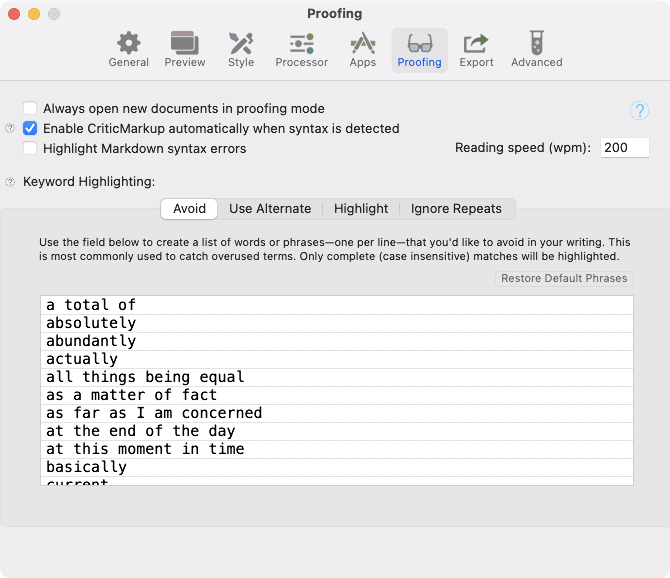Select 'at the end of the day' row
The height and width of the screenshot is (578, 670).
[337, 431]
